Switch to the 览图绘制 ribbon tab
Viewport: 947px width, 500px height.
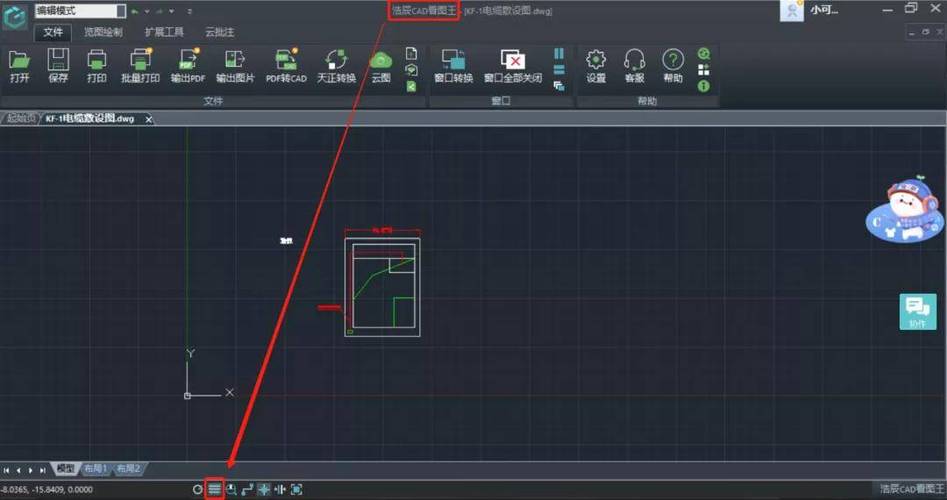pyautogui.click(x=103, y=32)
